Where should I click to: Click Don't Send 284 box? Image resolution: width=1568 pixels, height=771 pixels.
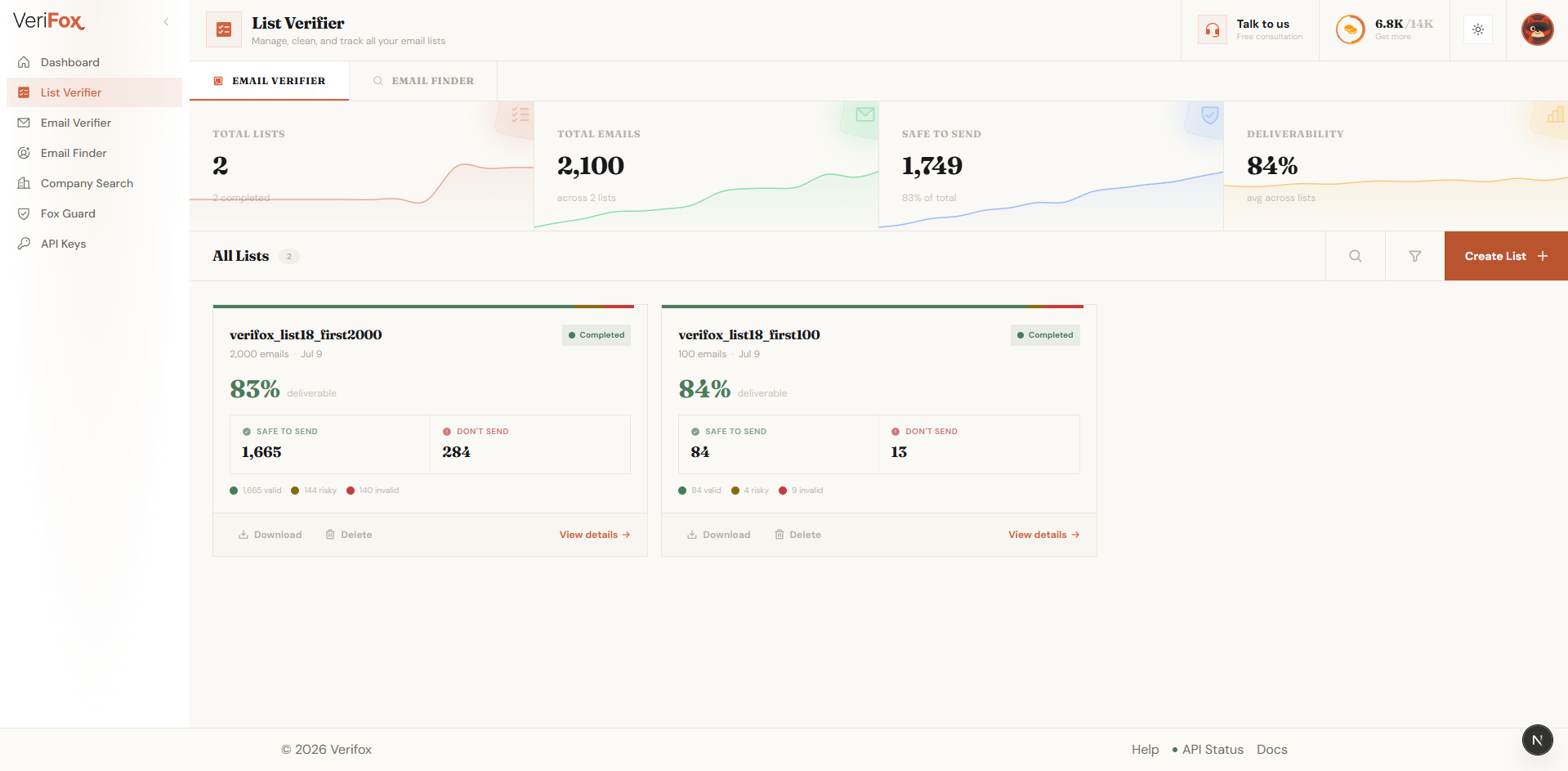530,444
